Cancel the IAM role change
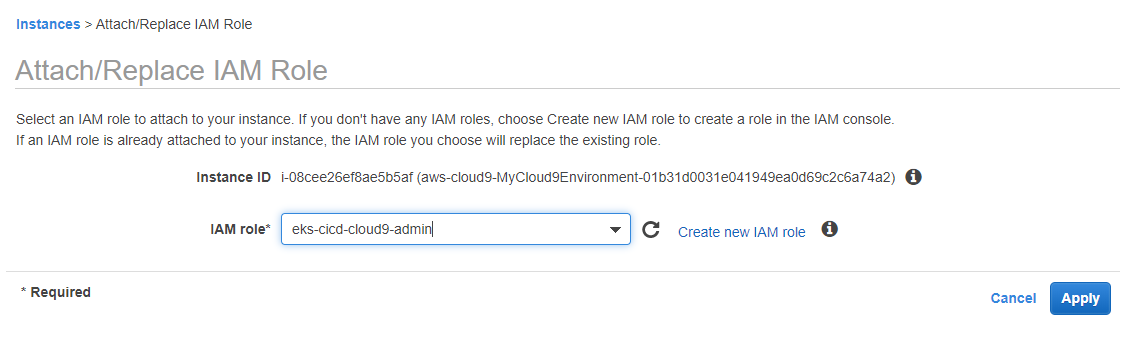Image resolution: width=1126 pixels, height=362 pixels. (1013, 298)
